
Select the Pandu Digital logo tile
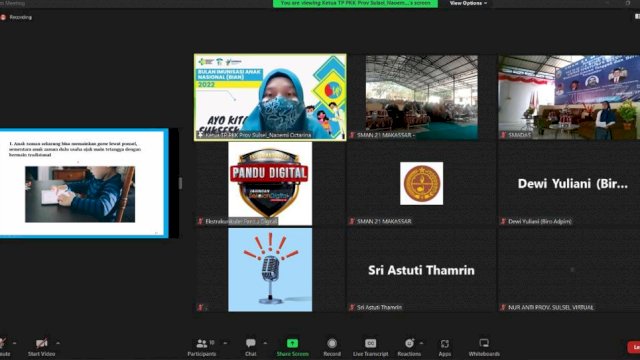pos(270,183)
